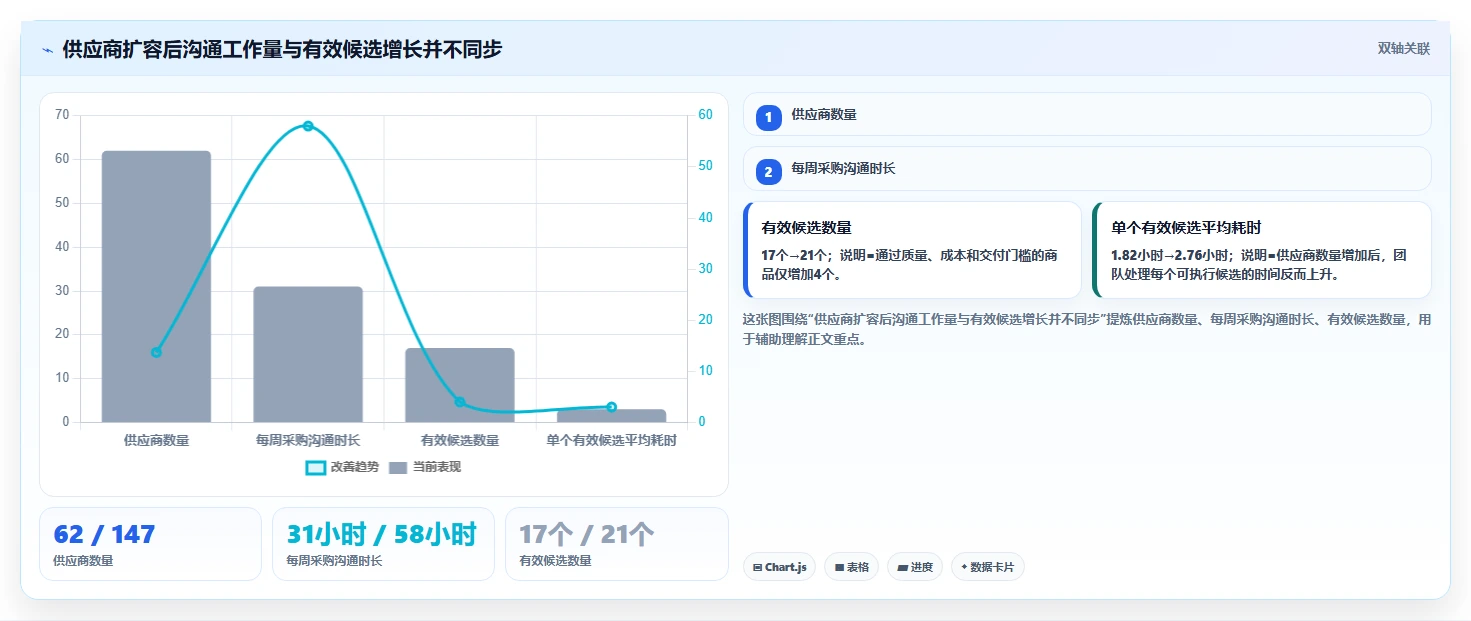Select the Chart.js chip
1471x621 pixels.
[779, 567]
